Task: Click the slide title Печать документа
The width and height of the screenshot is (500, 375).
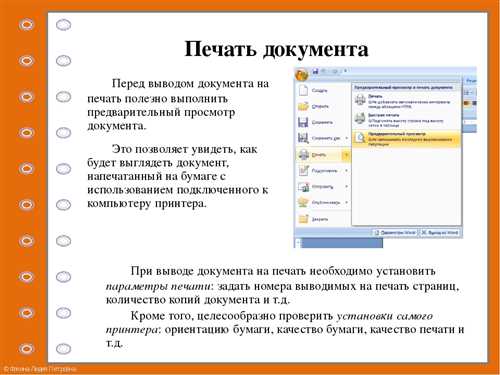Action: click(276, 49)
